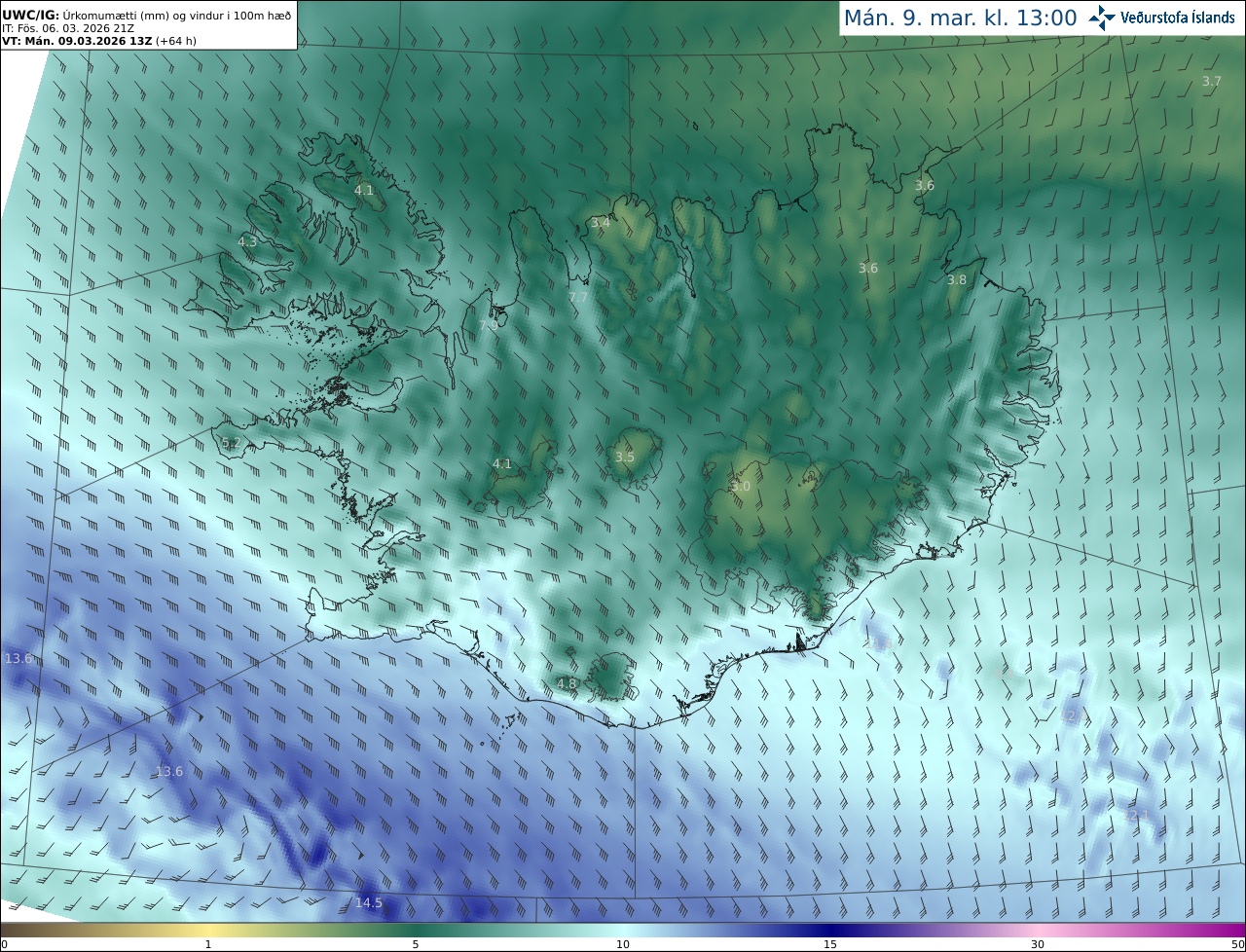This screenshot has height=952, width=1246.
Task: Click the 3.4 value label on the map
Action: pos(601,223)
